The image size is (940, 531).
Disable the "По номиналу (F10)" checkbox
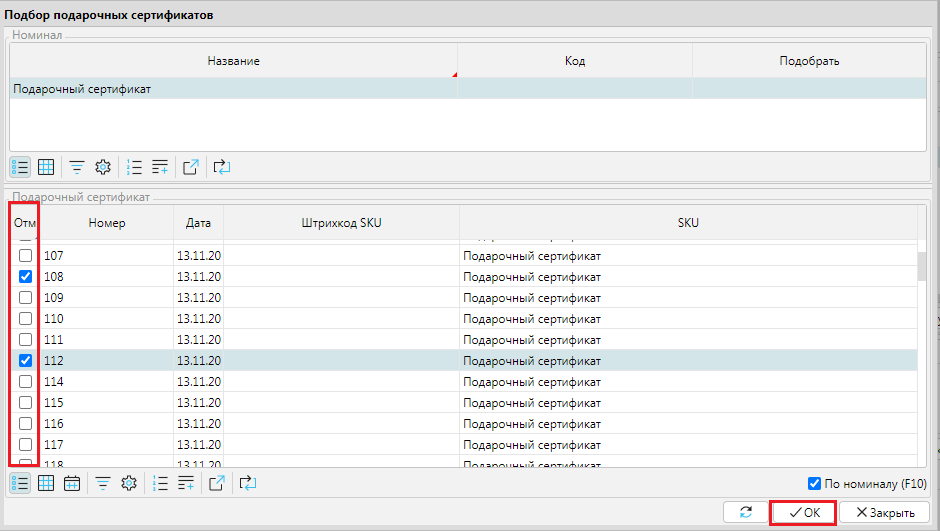coord(814,484)
